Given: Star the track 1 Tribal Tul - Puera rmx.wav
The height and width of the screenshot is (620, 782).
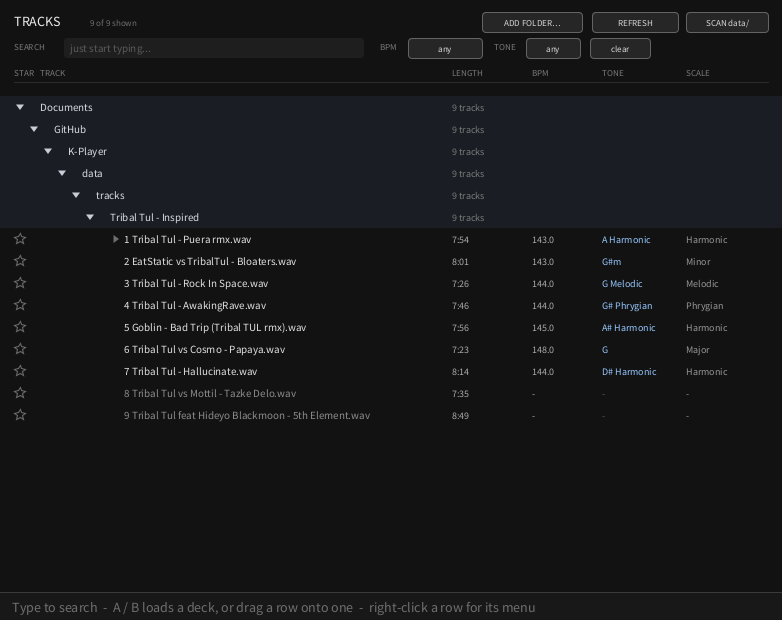Looking at the screenshot, I should point(20,239).
